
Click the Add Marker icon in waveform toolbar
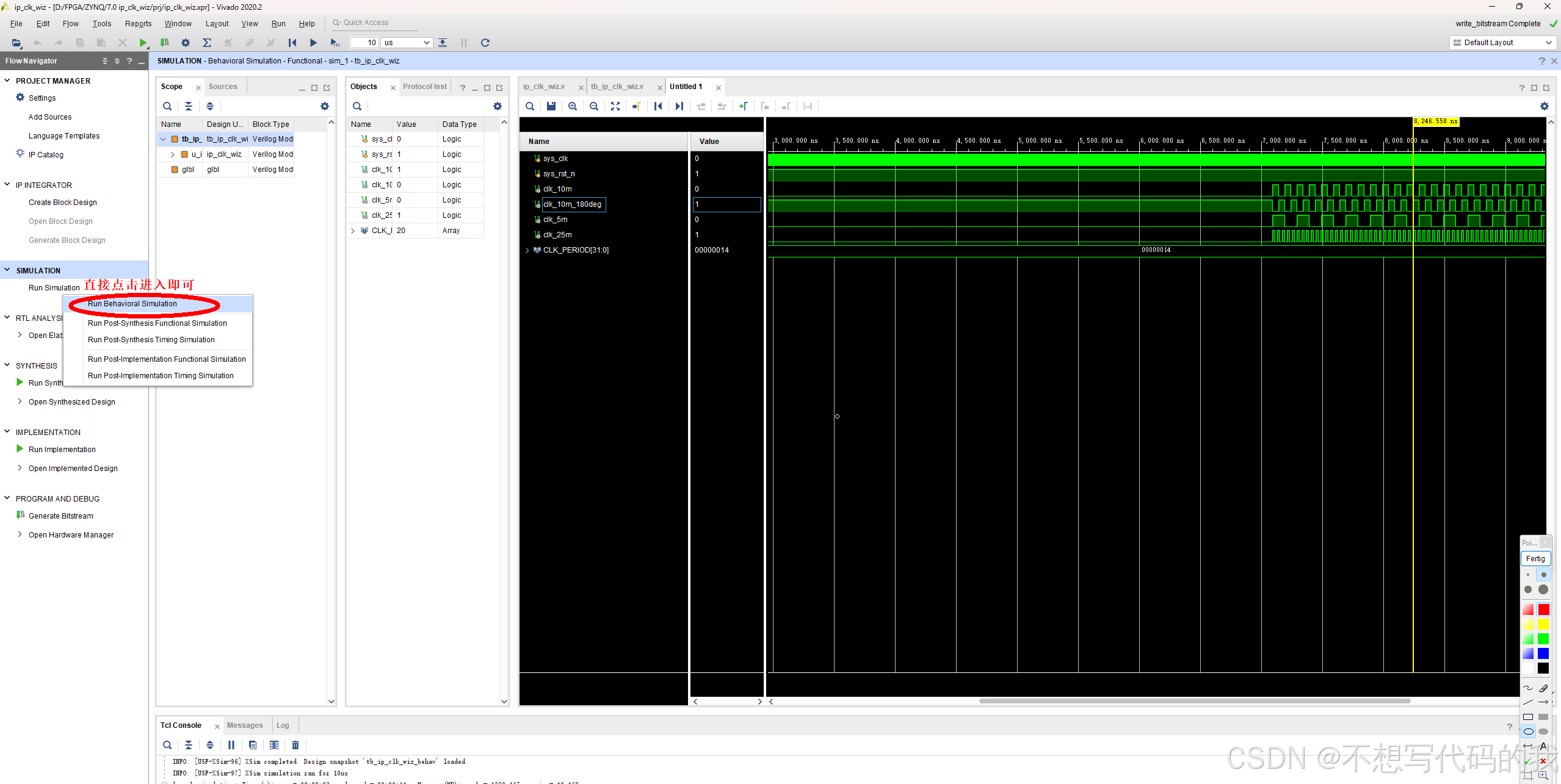[743, 106]
